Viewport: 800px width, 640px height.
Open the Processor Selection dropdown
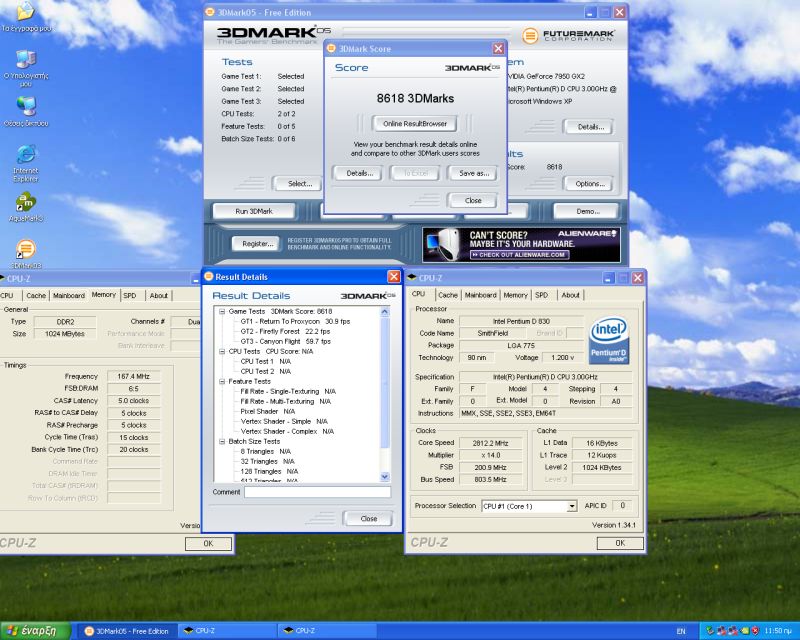(572, 506)
